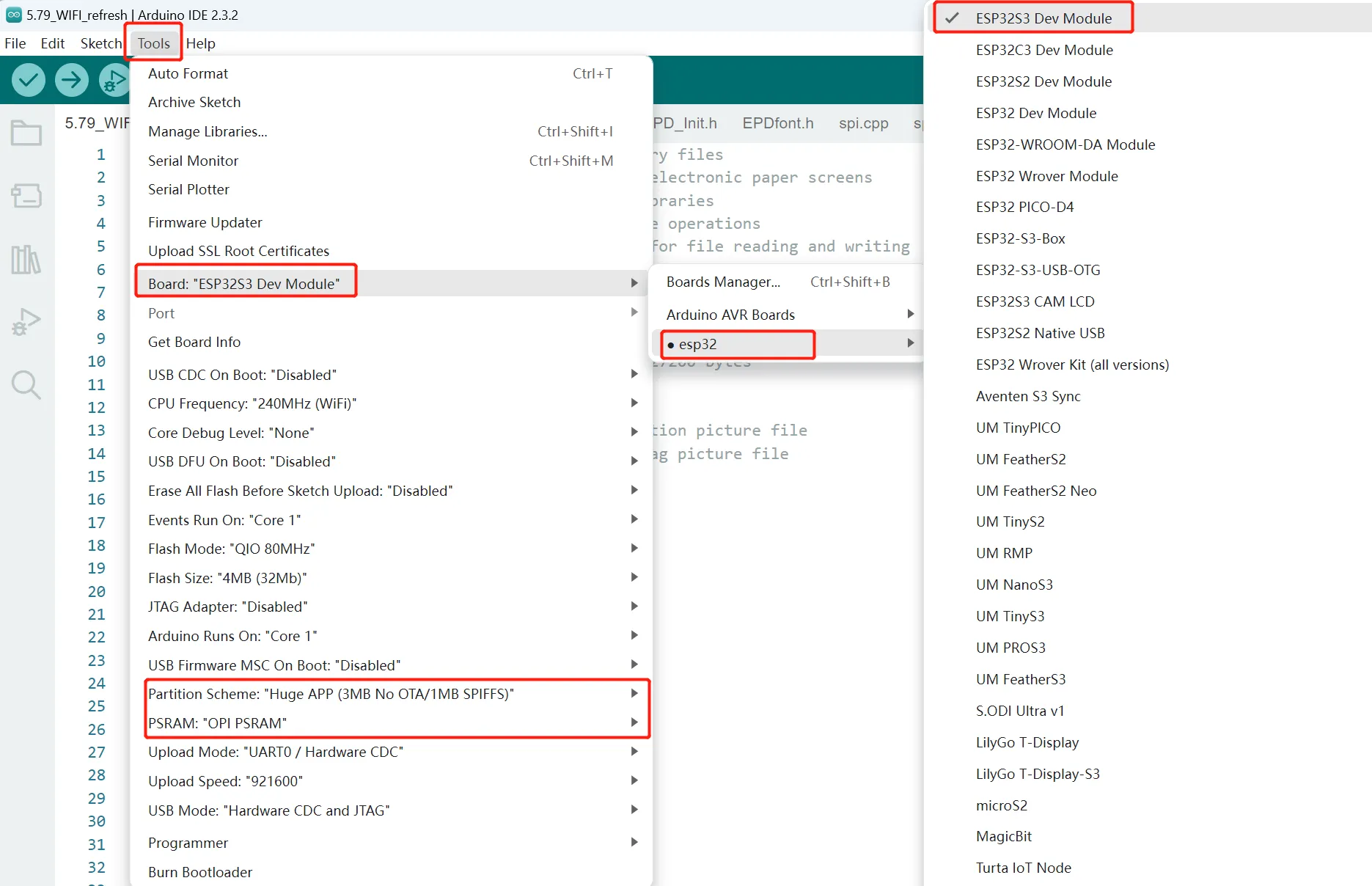Open the Help menu
The image size is (1372, 886).
pos(201,43)
